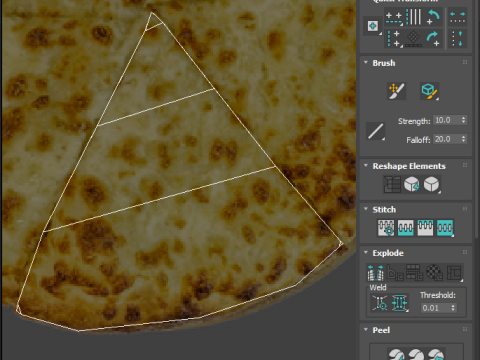Click Stitch to Average icon
Screen dimensions: 480x360
pos(406,228)
